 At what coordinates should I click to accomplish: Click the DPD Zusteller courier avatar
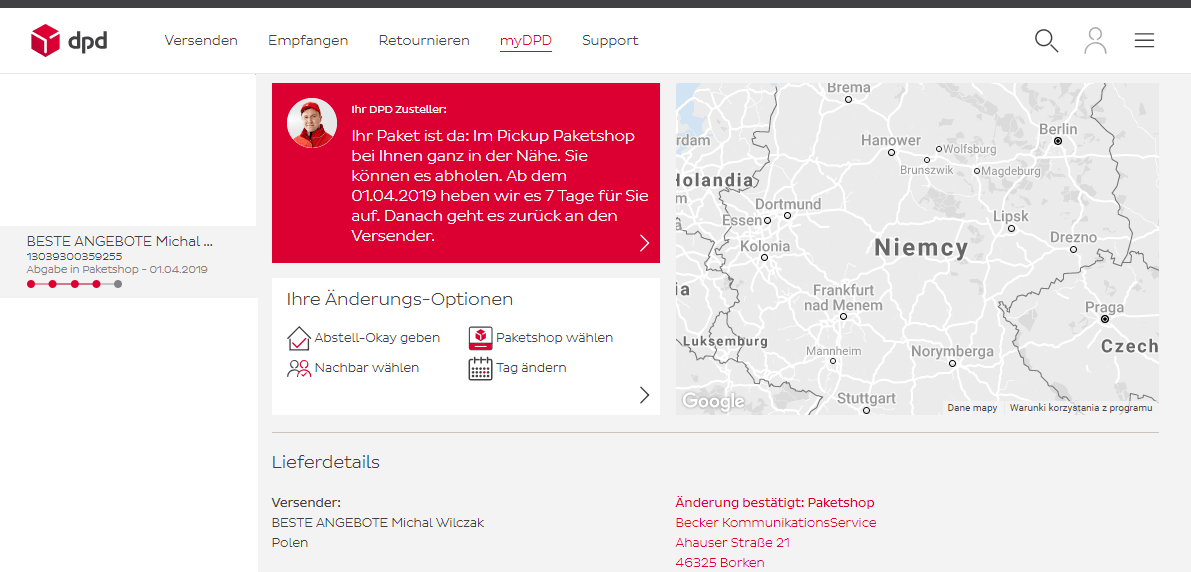click(312, 123)
